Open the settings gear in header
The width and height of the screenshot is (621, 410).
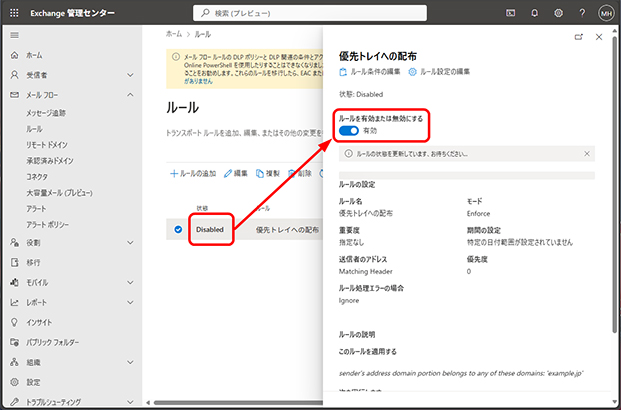[x=558, y=13]
